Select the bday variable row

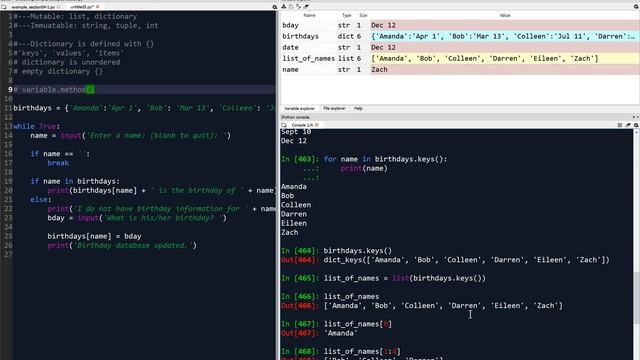[x=460, y=25]
